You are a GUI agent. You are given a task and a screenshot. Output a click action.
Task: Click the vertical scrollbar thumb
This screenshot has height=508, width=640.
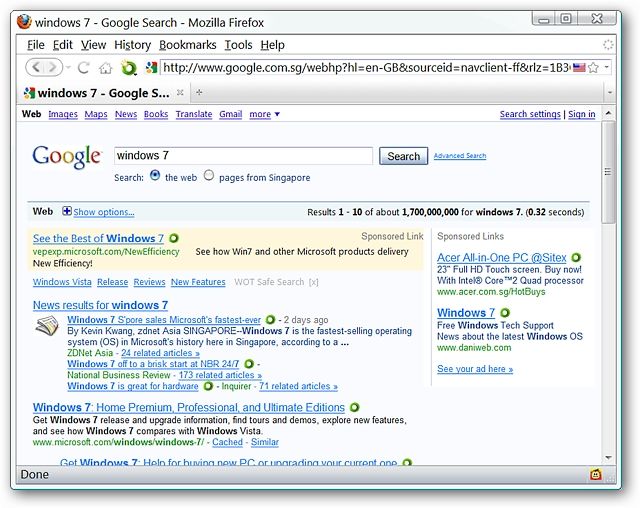click(x=608, y=171)
